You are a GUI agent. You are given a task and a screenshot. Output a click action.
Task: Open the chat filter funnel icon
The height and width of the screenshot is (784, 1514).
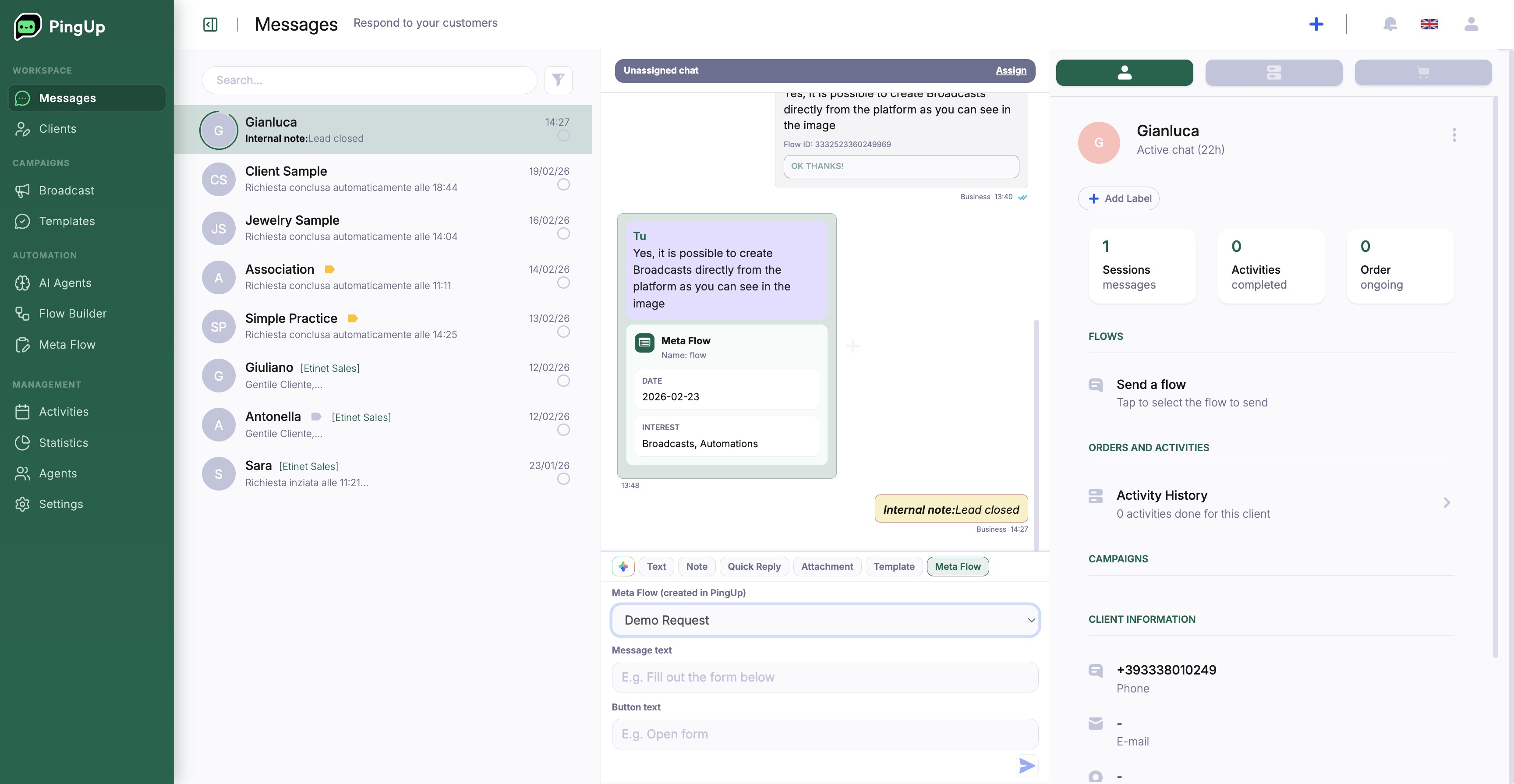[x=558, y=79]
